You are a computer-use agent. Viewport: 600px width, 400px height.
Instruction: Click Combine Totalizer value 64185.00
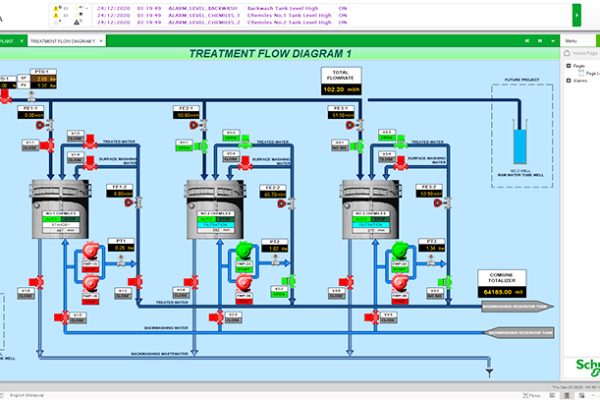[x=502, y=292]
